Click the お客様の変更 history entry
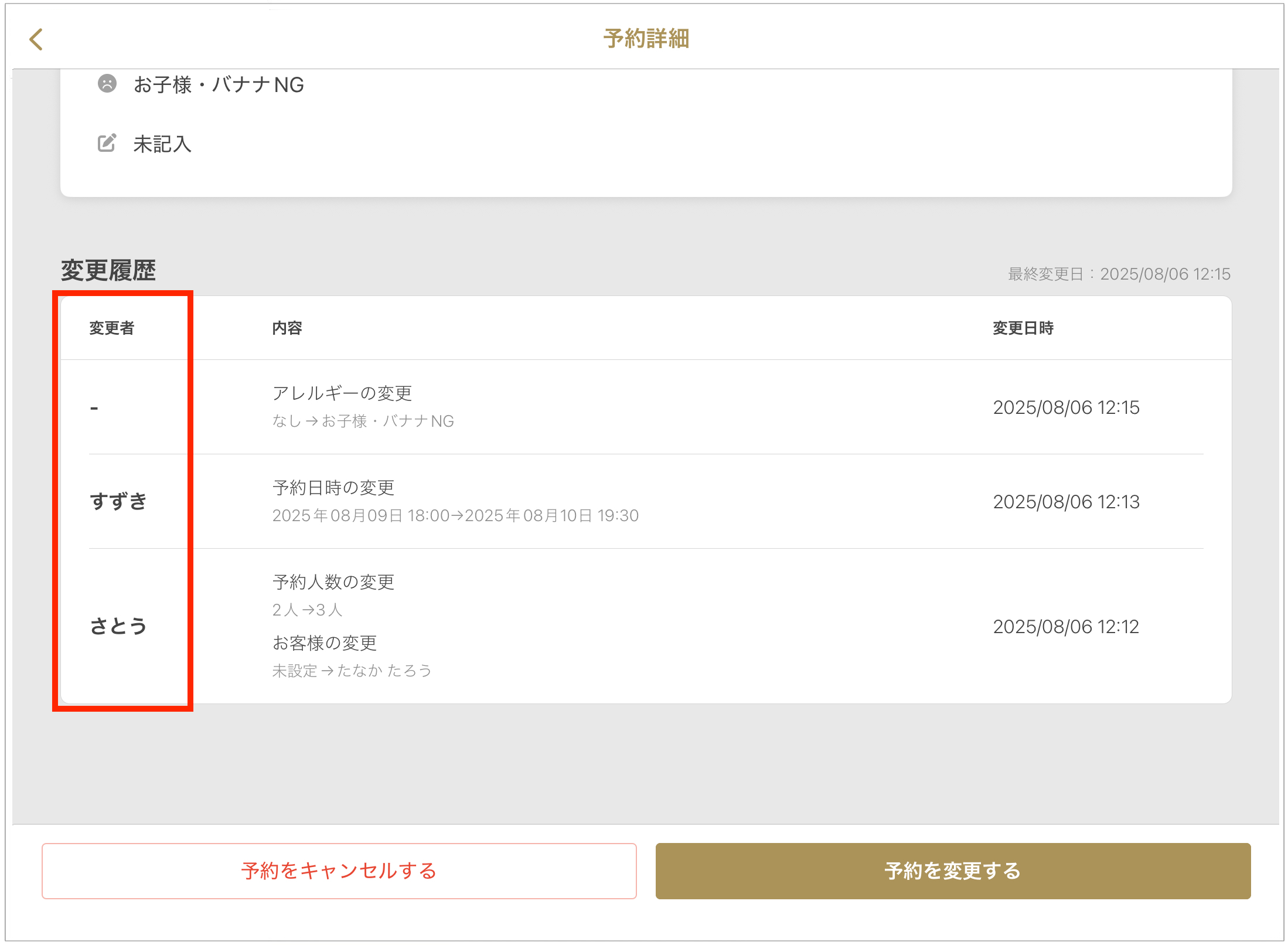The image size is (1288, 945). (325, 643)
